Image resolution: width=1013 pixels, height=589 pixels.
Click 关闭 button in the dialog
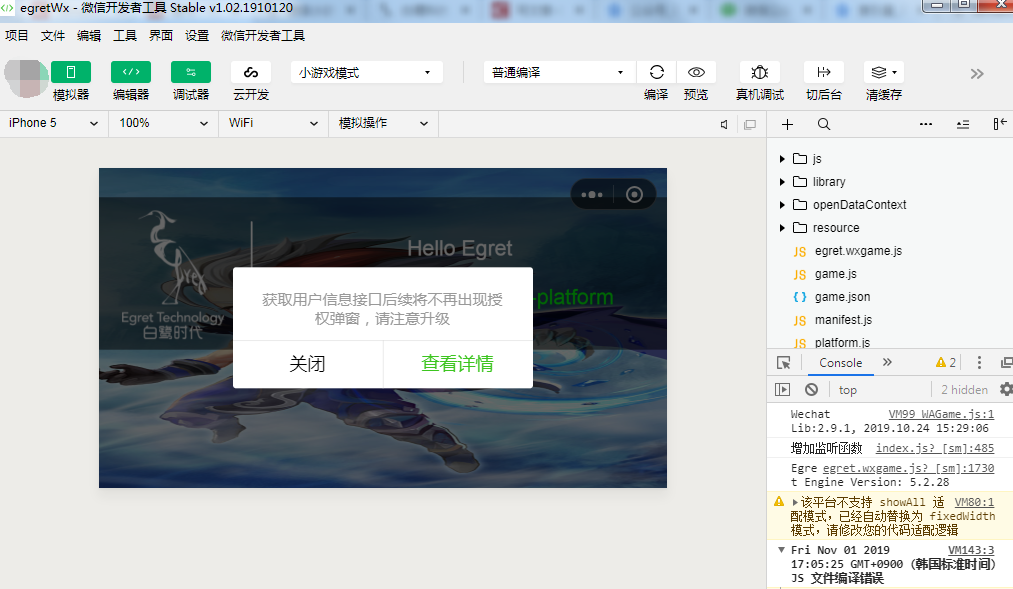[x=308, y=364]
